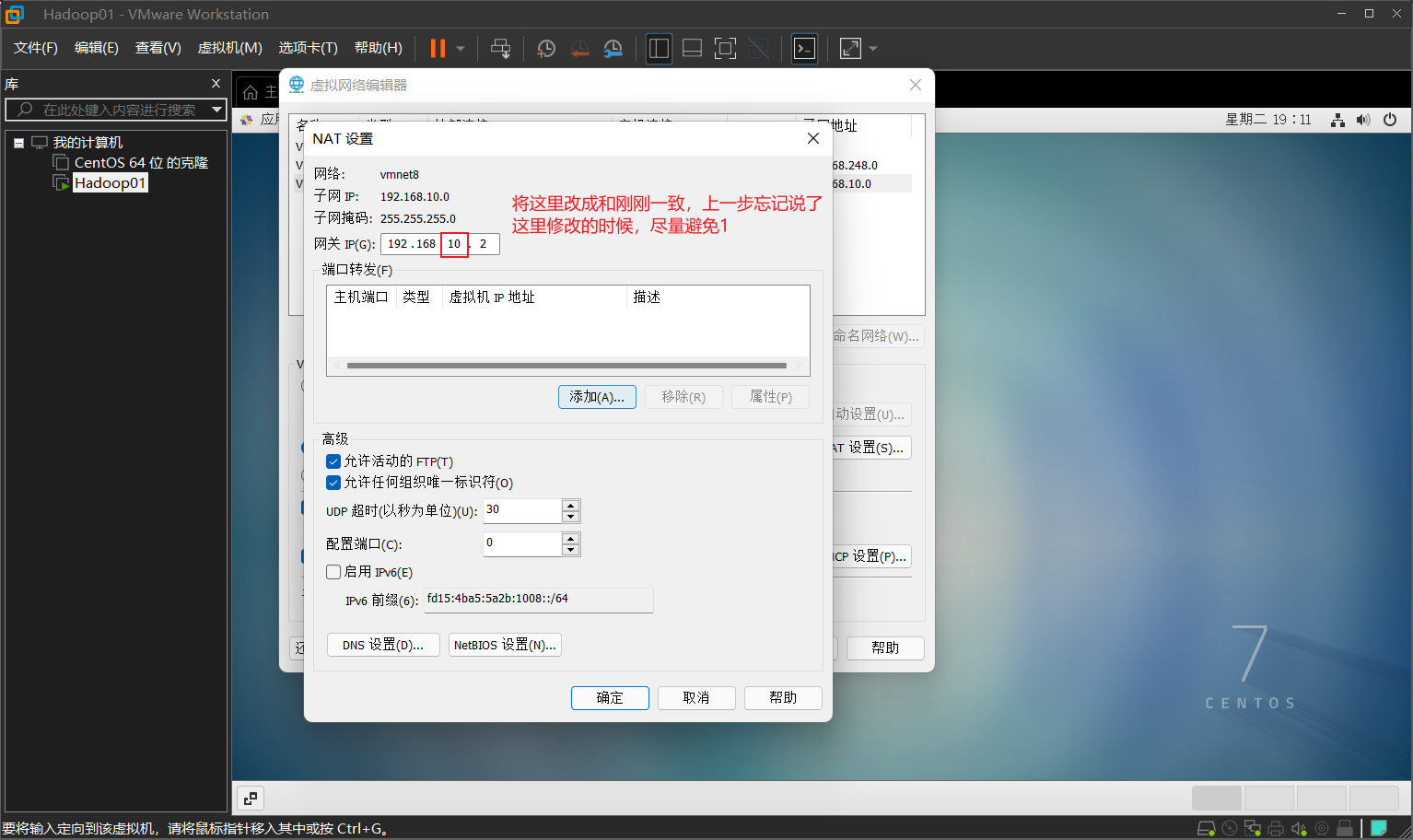
Task: Take a snapshot of this virtual machine
Action: click(x=546, y=49)
